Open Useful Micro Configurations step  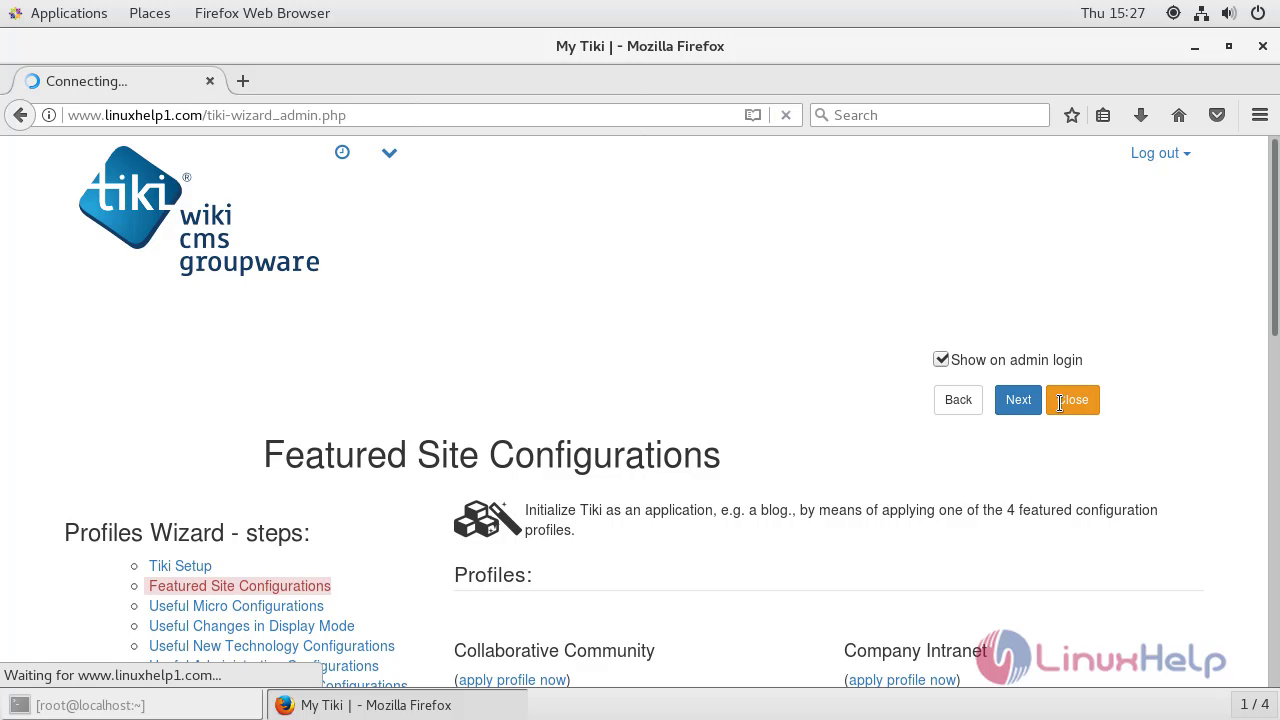pos(236,606)
